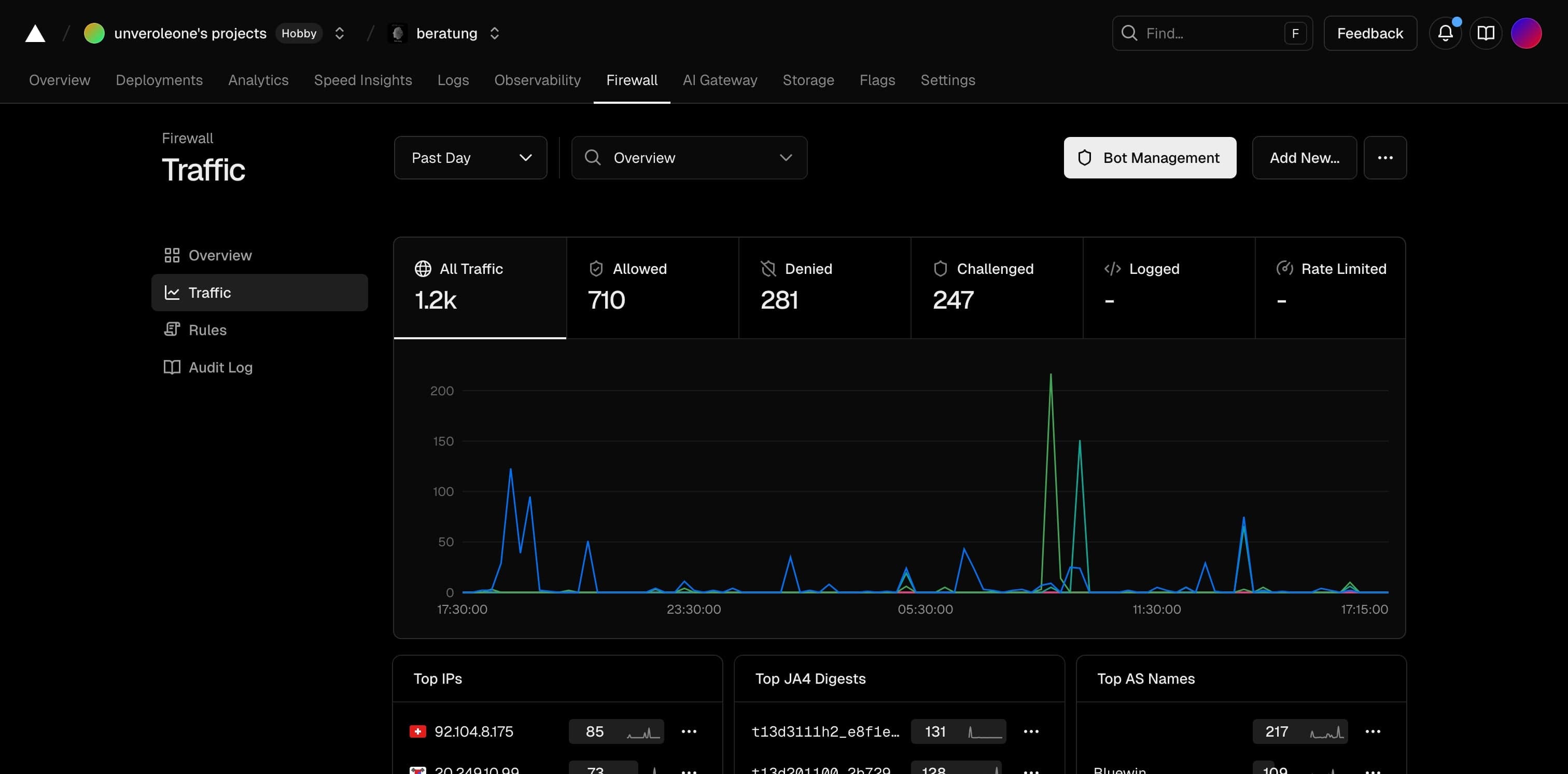Image resolution: width=1568 pixels, height=774 pixels.
Task: Open options for t13d3111h2 JA4 digest
Action: tap(1030, 731)
